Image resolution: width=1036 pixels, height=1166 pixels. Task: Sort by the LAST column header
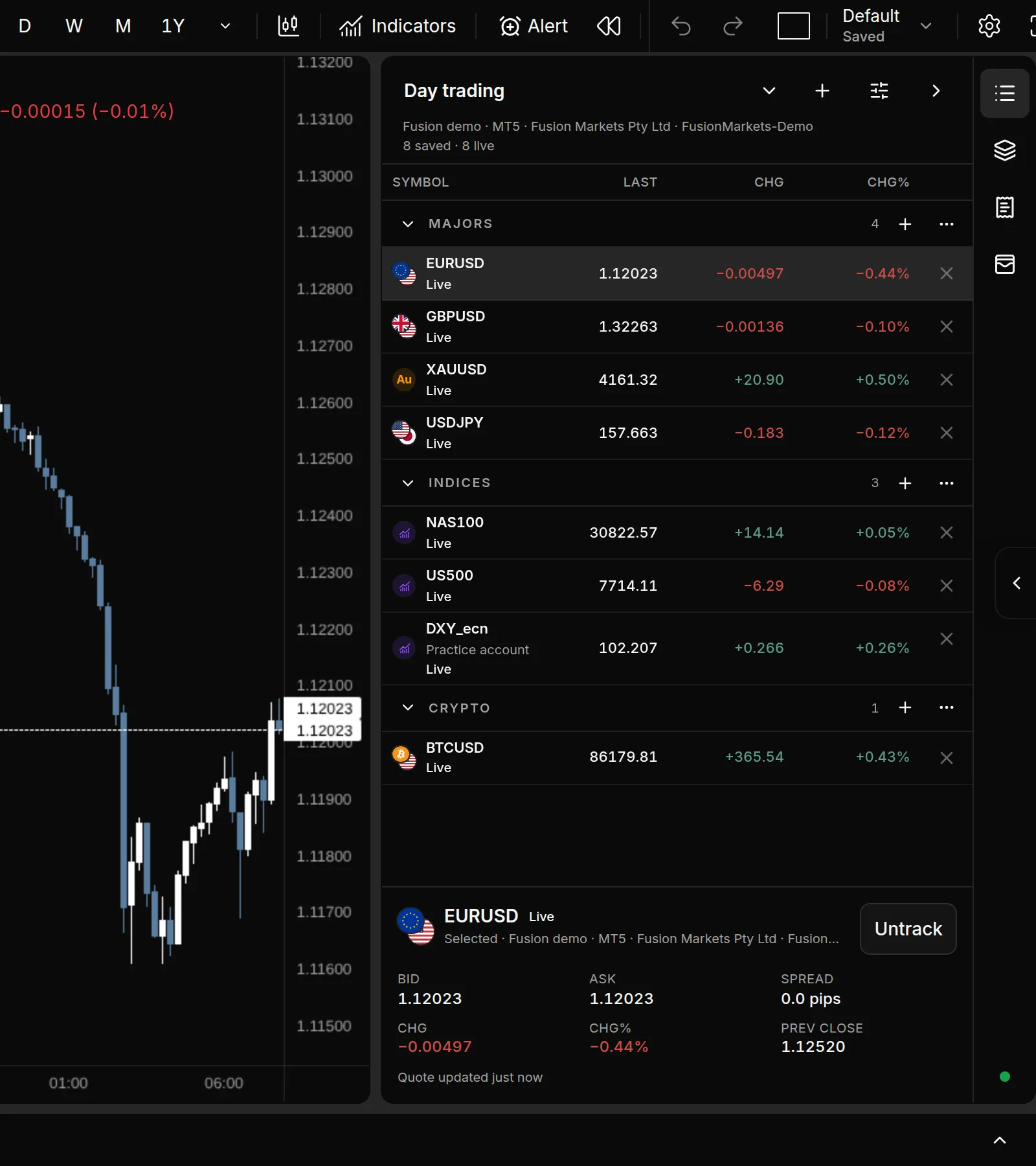tap(640, 182)
